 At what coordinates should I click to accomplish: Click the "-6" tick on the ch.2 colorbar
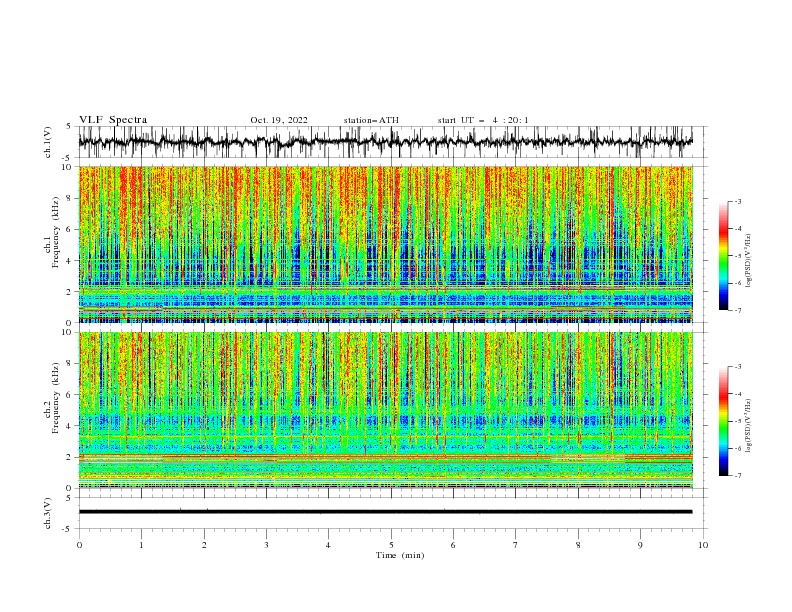pos(738,448)
